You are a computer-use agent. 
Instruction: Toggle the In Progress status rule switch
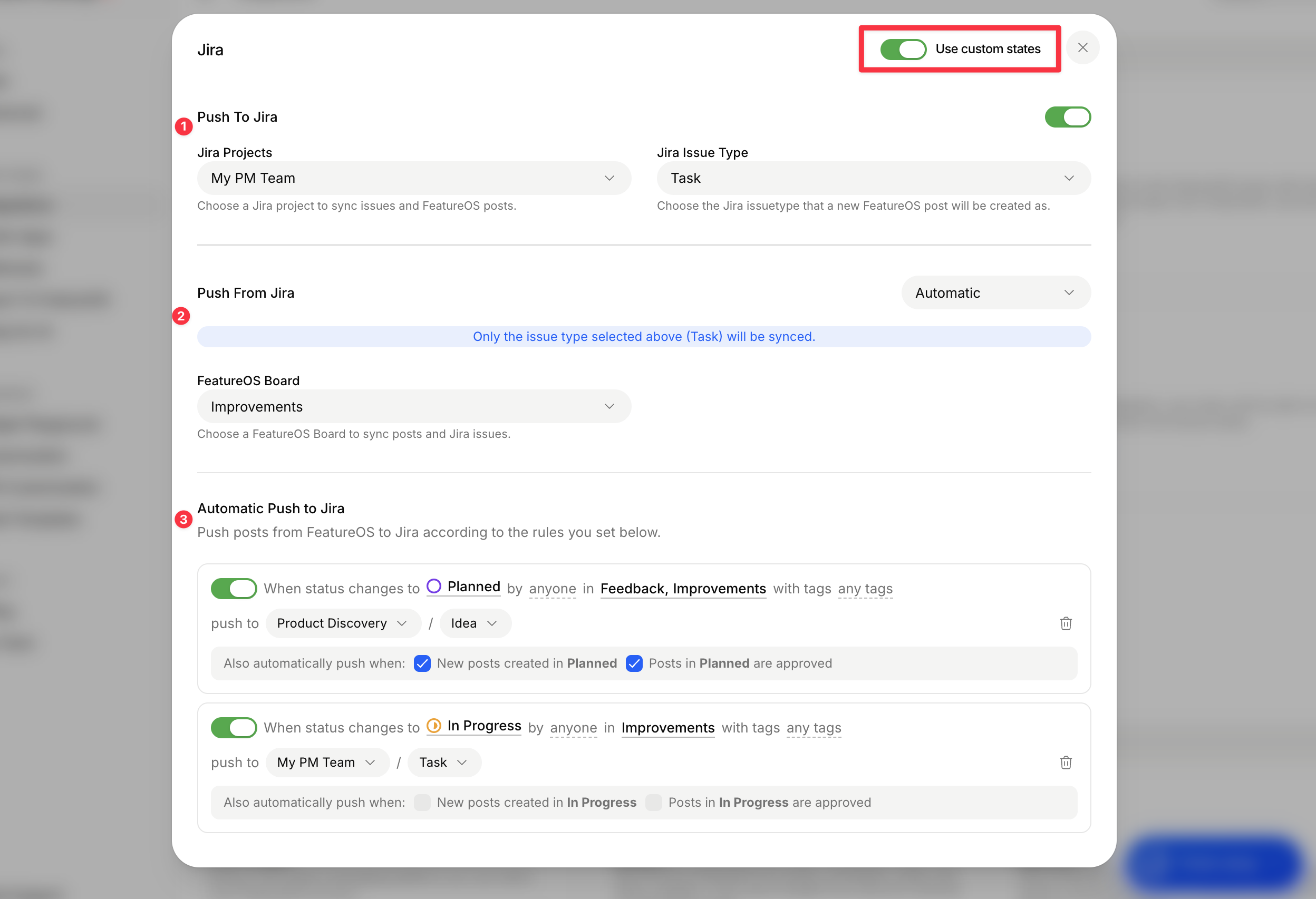tap(234, 728)
